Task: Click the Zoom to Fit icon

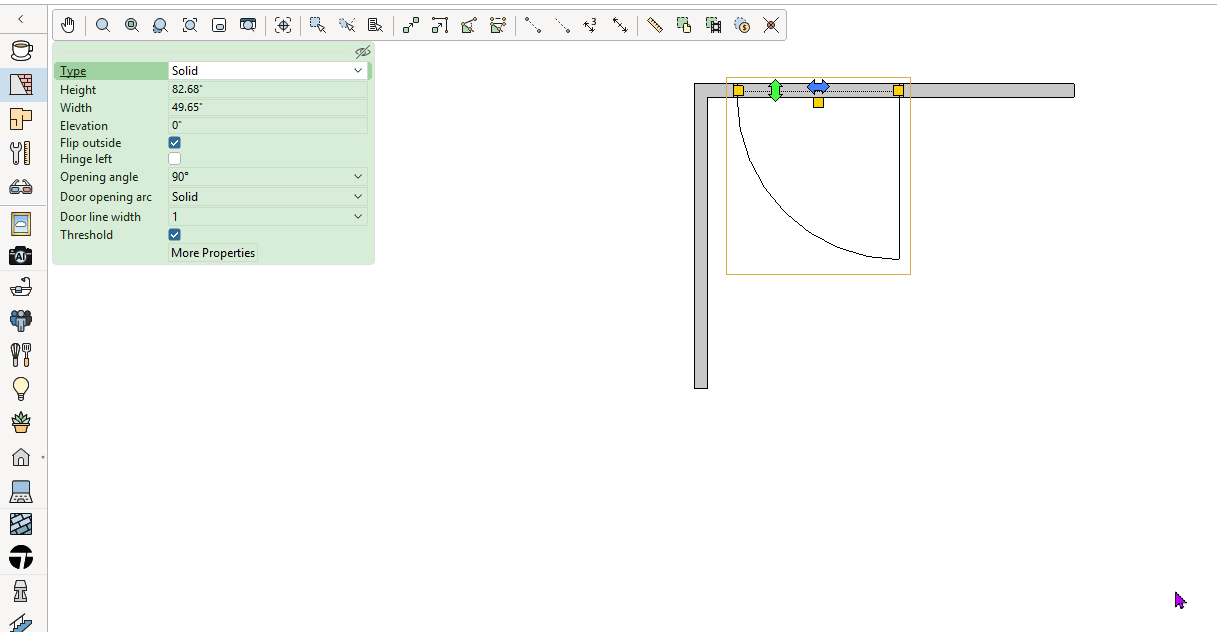Action: [190, 25]
